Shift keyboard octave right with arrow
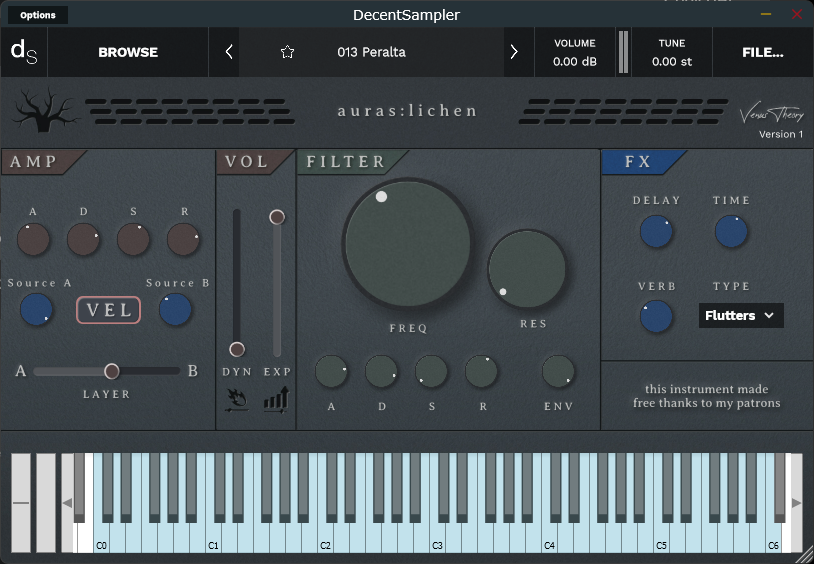Screen dimensions: 814x564 (x=796, y=503)
